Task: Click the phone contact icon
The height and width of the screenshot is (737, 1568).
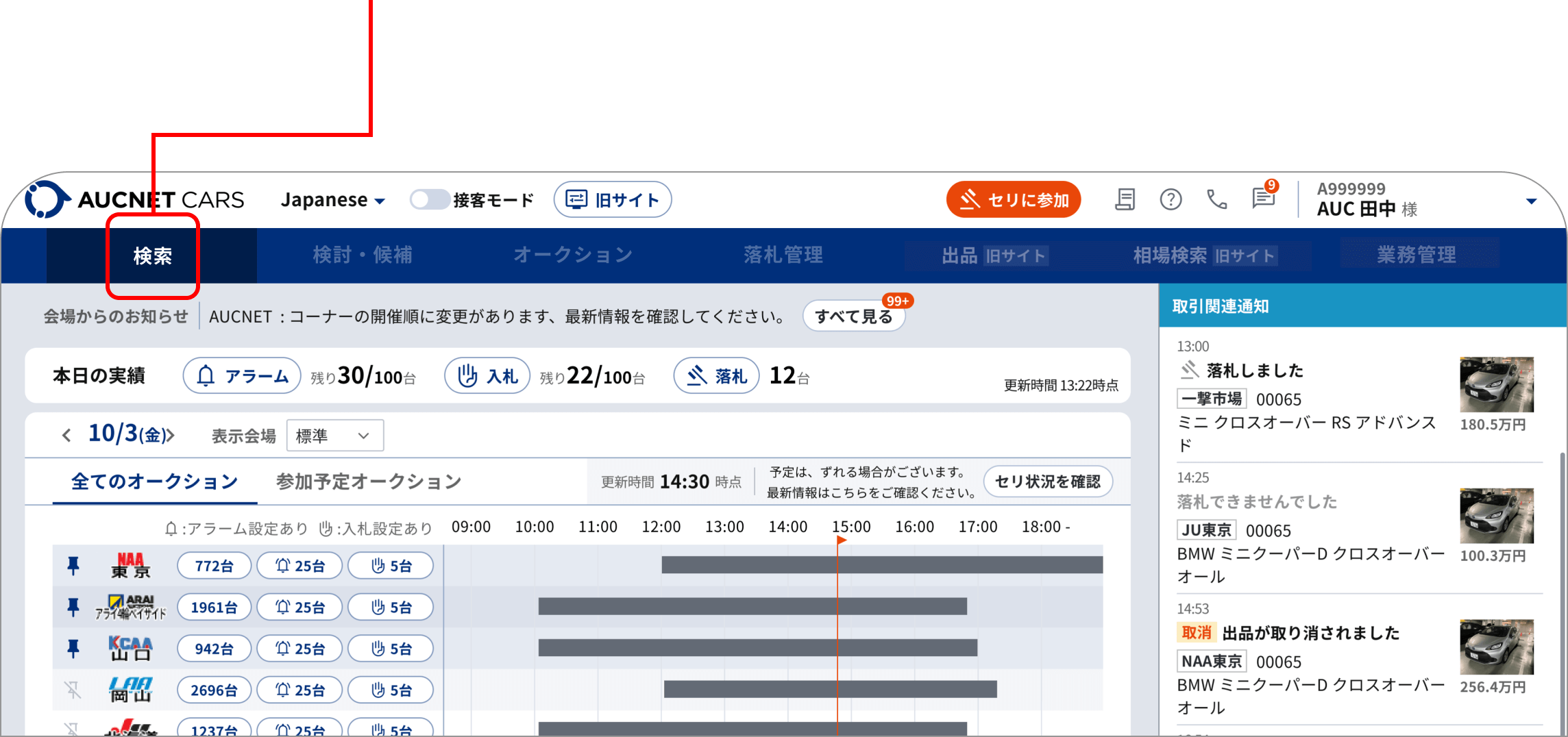Action: point(1216,199)
